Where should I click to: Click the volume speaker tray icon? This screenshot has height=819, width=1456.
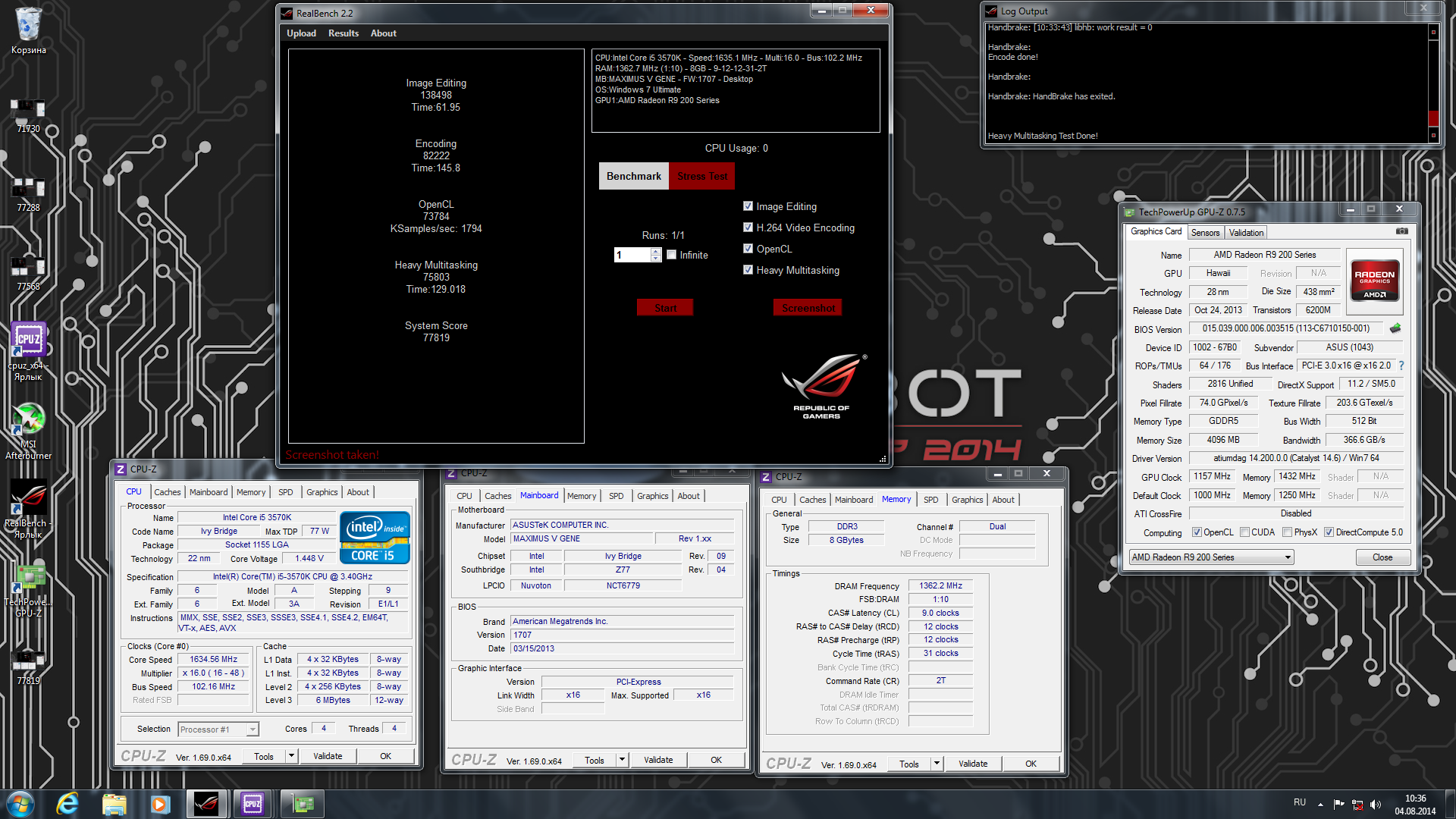(x=1376, y=804)
